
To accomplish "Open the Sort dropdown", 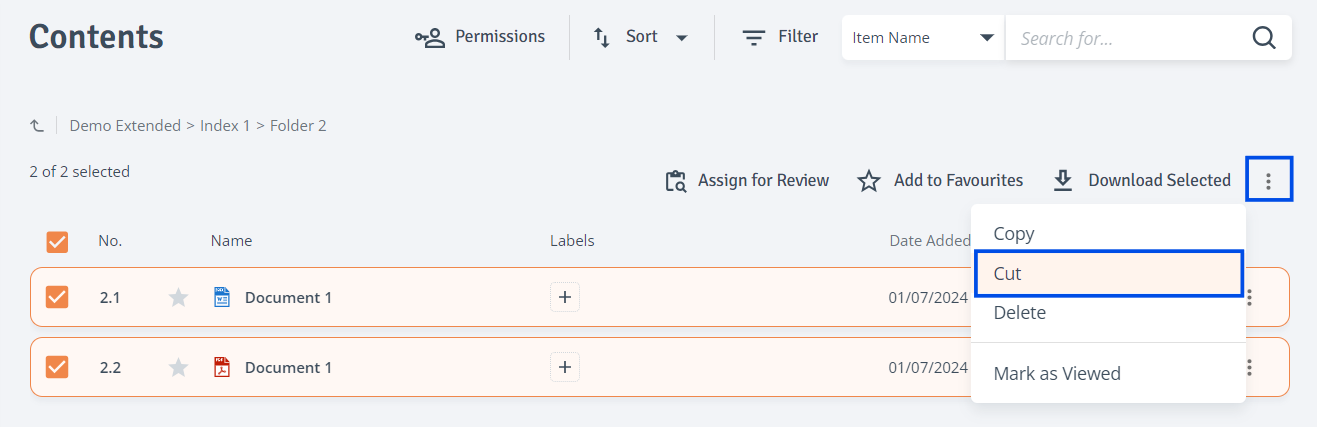I will tap(641, 37).
